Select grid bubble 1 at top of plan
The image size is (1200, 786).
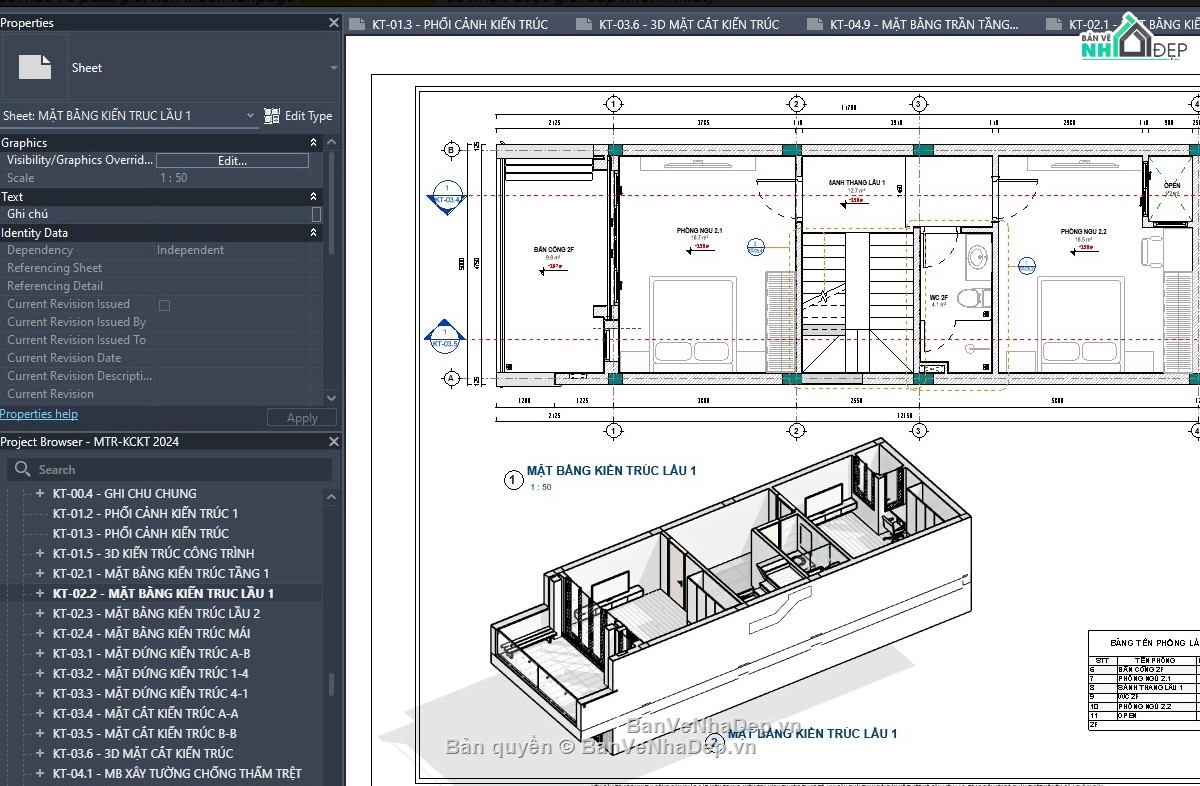pyautogui.click(x=614, y=104)
